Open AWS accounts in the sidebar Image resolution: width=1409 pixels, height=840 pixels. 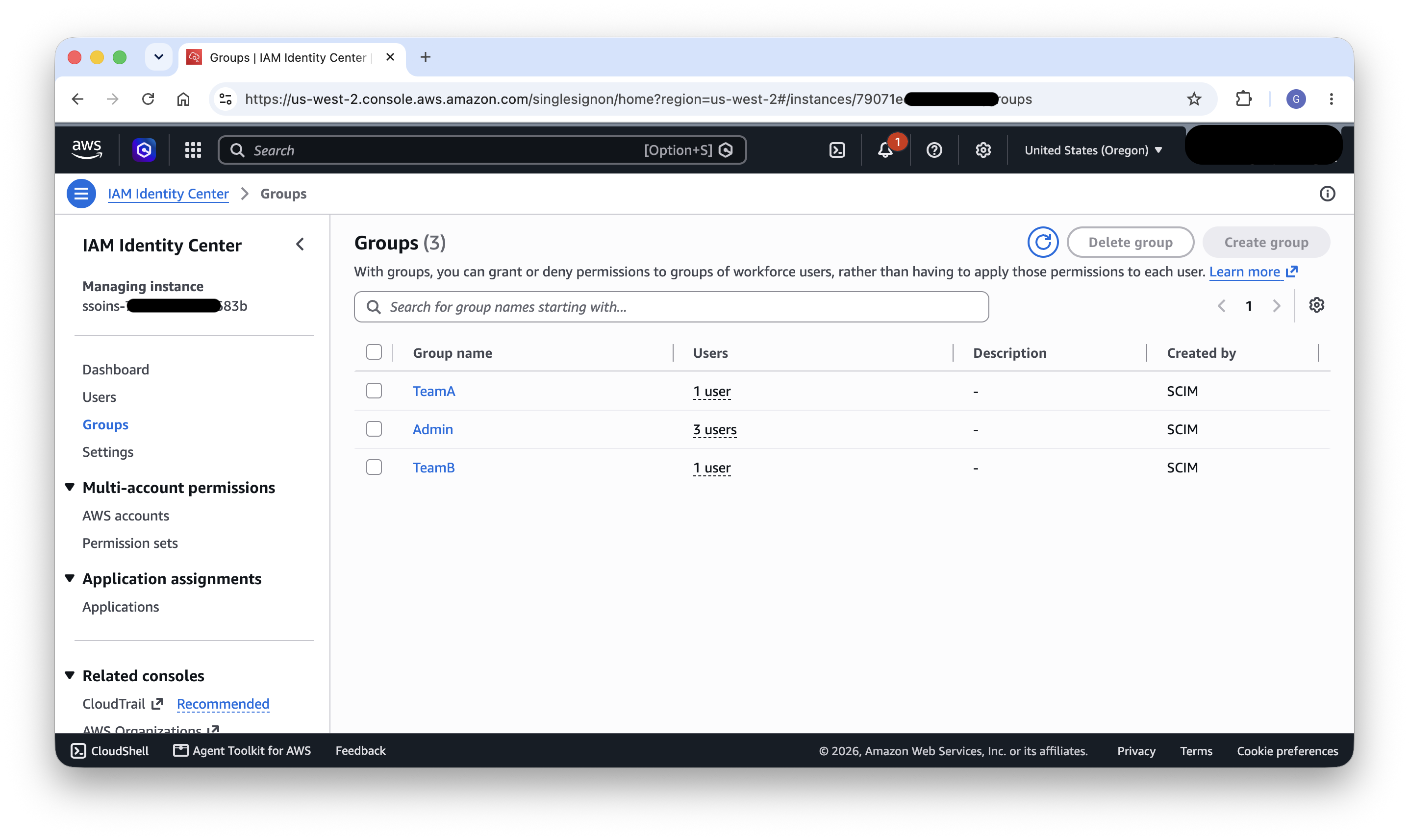126,516
